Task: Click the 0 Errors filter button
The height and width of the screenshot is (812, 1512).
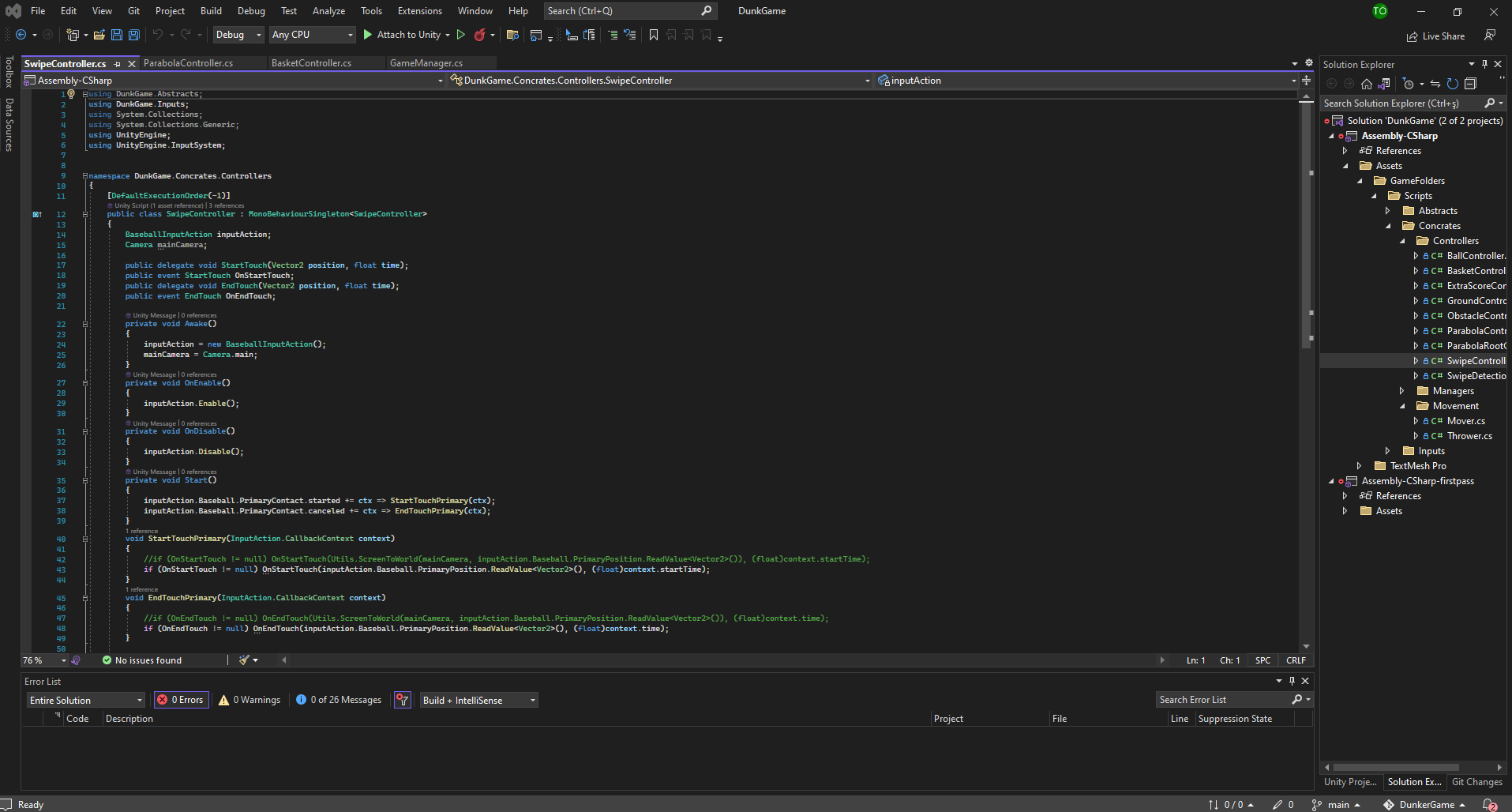Action: (x=181, y=700)
